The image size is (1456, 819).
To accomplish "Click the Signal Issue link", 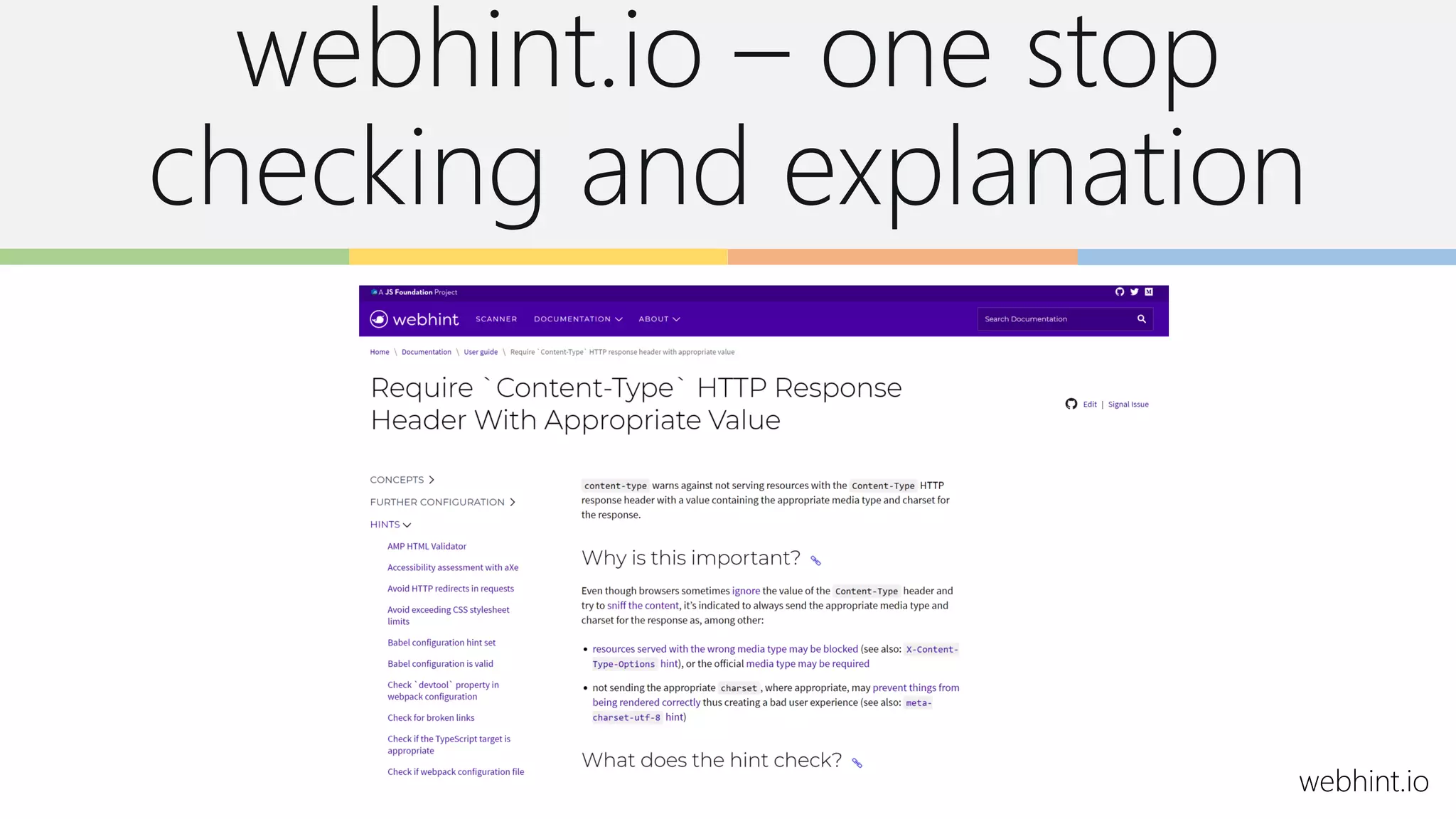I will 1128,405.
